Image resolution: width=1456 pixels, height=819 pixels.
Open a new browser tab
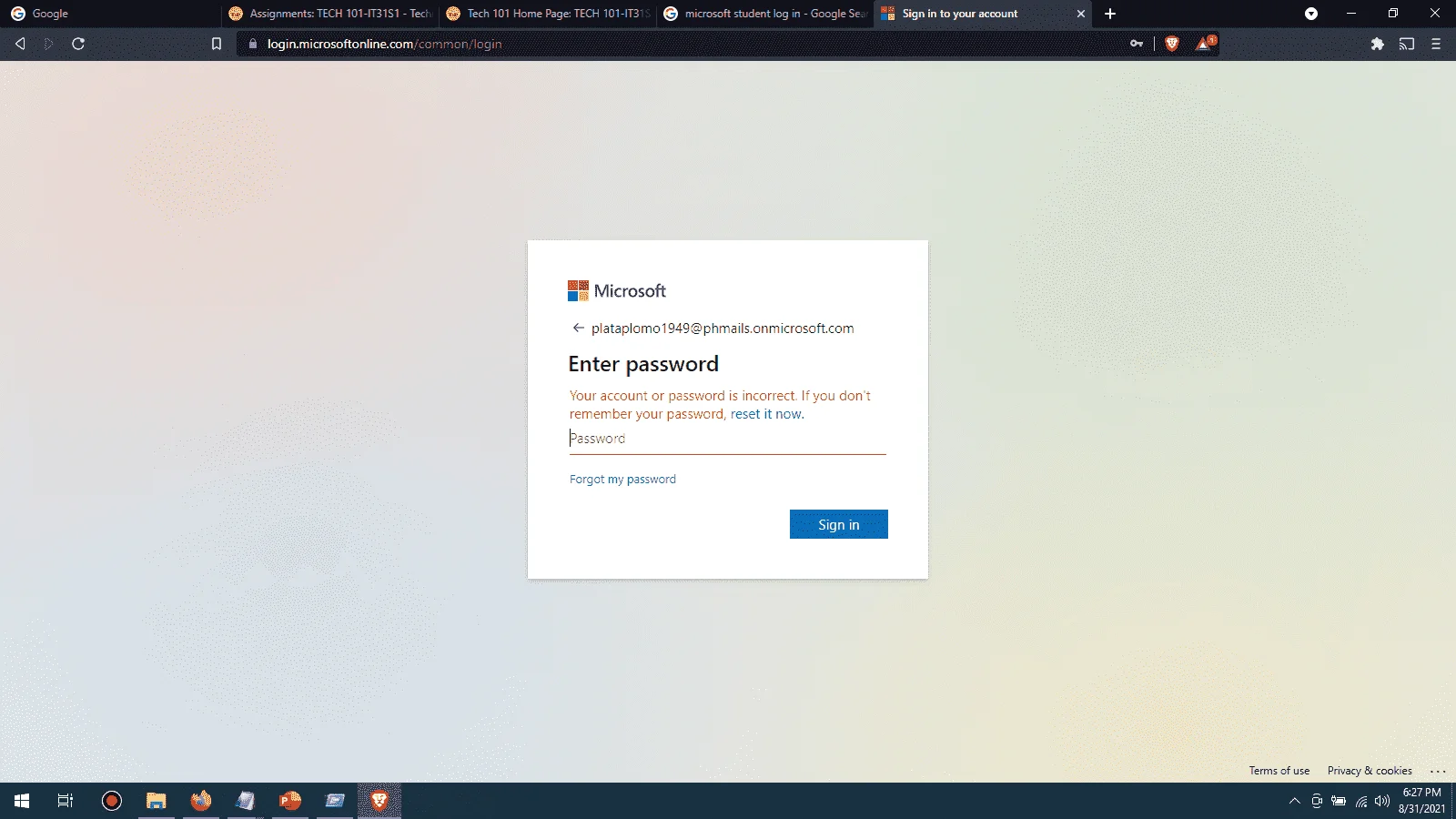(x=1110, y=14)
